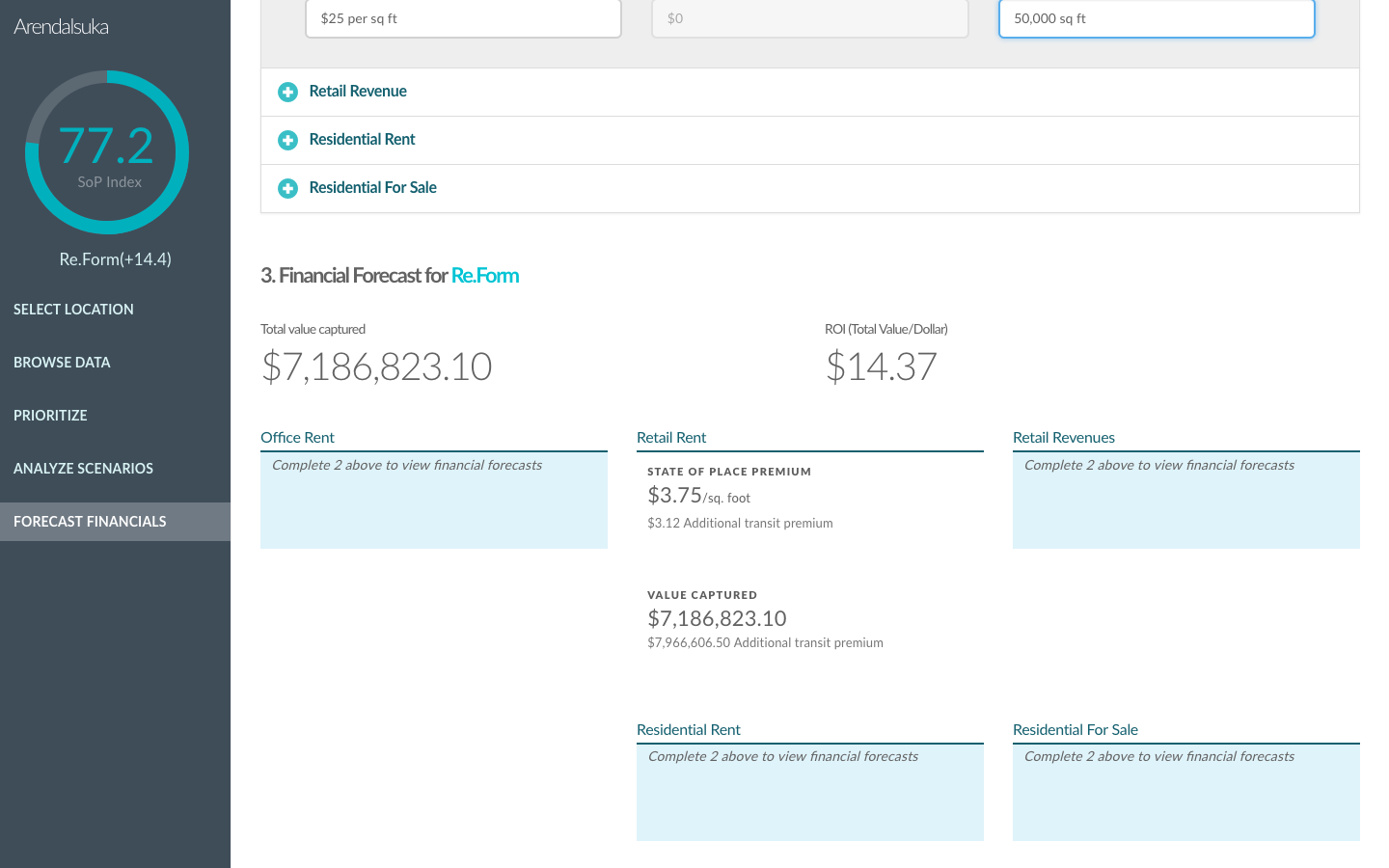
Task: Click the $3.75/sq. foot premium value
Action: point(698,496)
